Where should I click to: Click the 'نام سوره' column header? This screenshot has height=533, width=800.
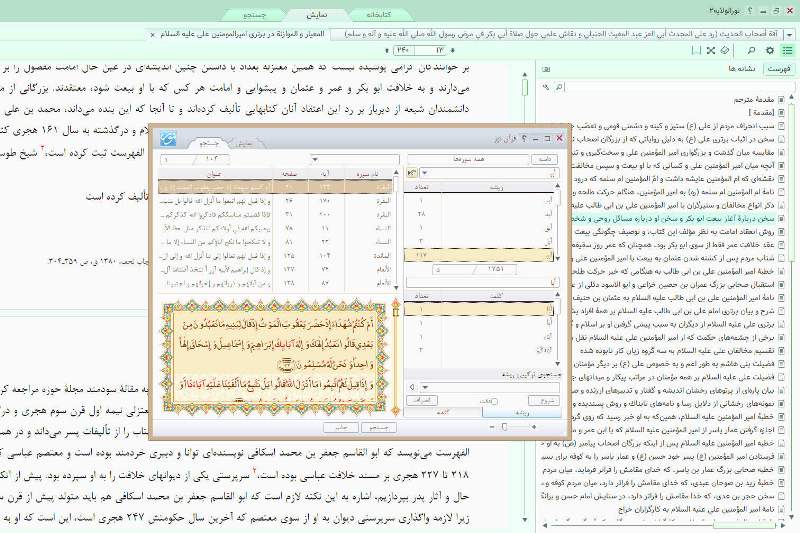(x=368, y=174)
